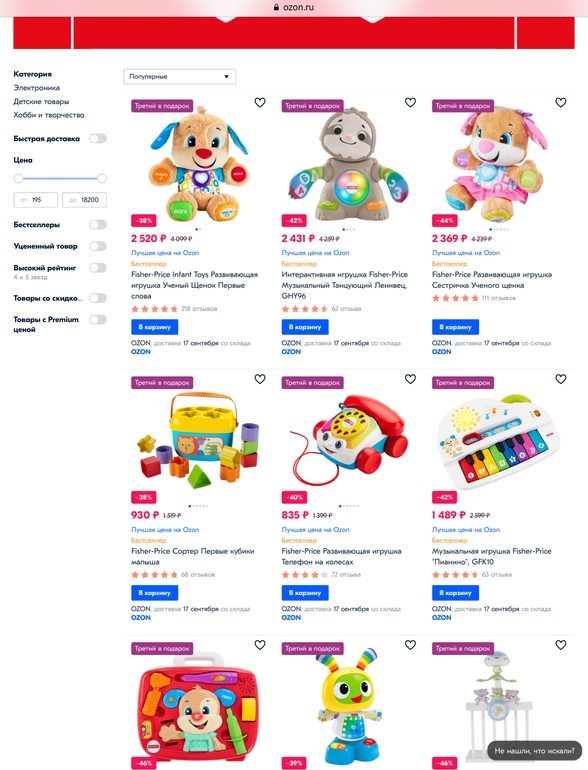Image resolution: width=588 pixels, height=770 pixels.
Task: Enable the Быстрая доставка toggle
Action: coord(98,138)
